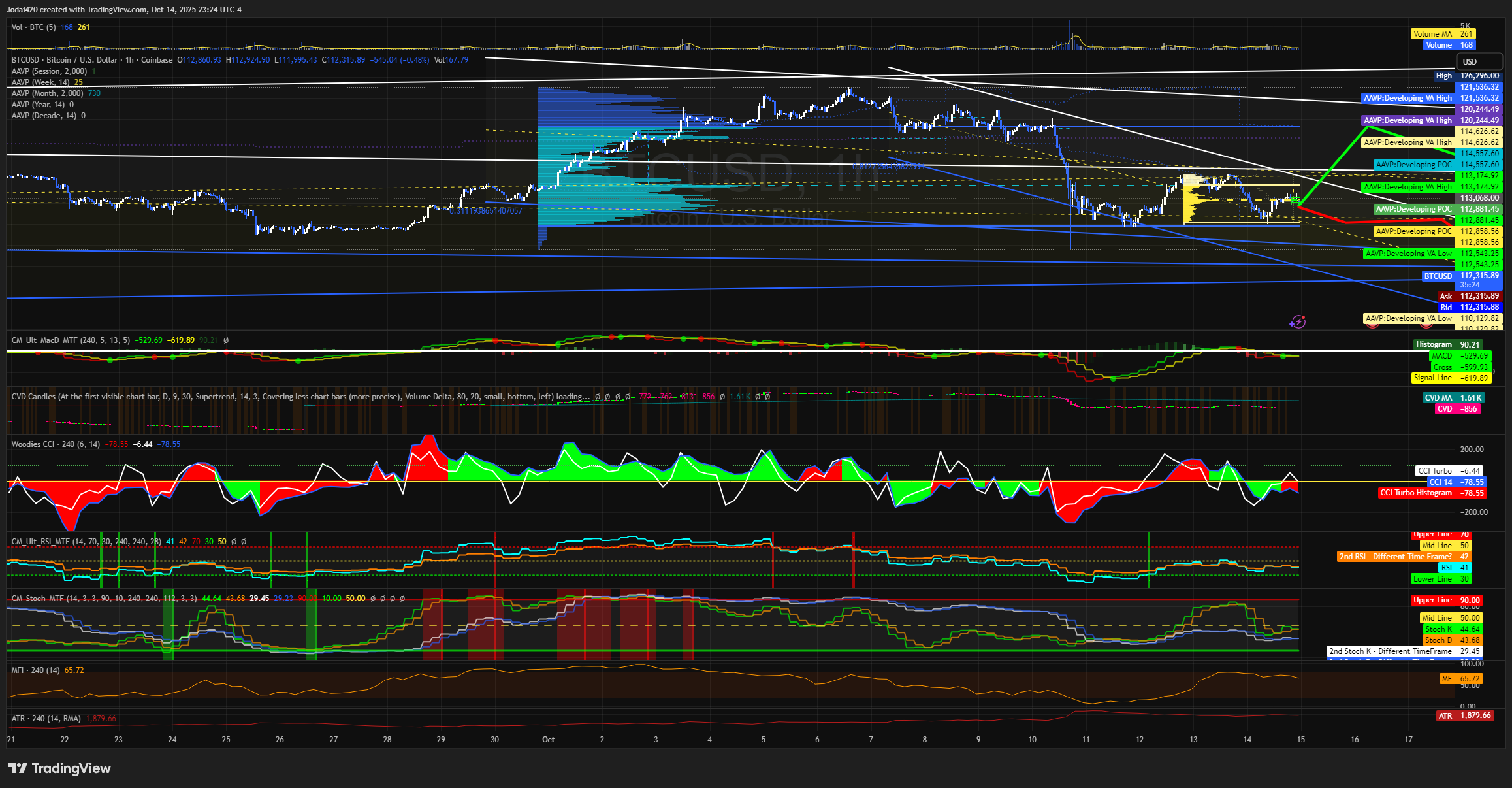Click the MFI 240 (14) indicator legend
Image resolution: width=1512 pixels, height=788 pixels.
[37, 670]
